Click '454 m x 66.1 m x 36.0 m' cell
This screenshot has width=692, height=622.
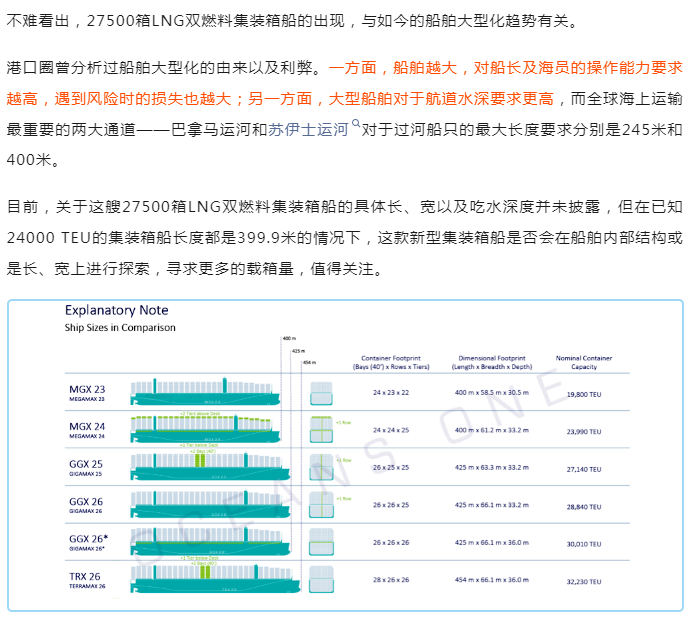tap(492, 580)
